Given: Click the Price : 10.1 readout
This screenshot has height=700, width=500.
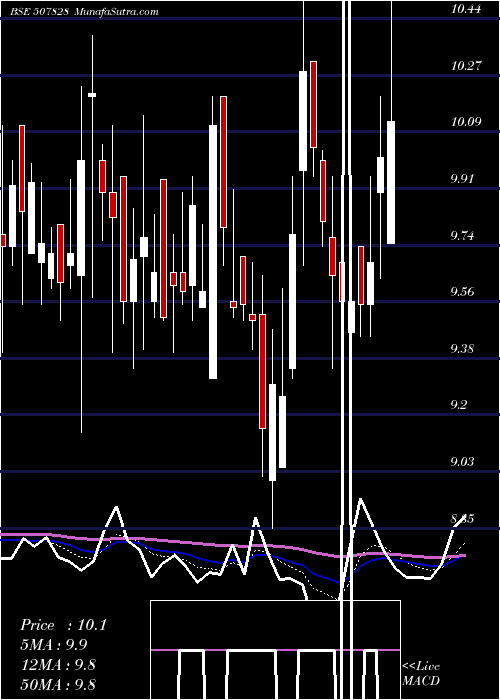Looking at the screenshot, I should tap(63, 625).
